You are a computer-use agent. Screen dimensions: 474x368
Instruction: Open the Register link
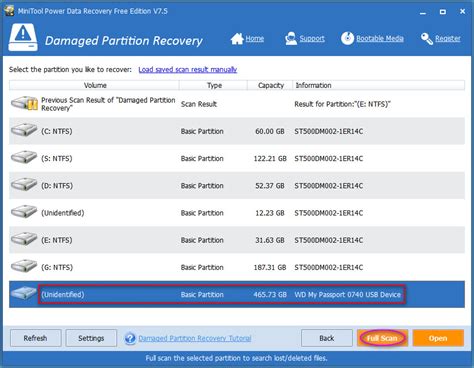pyautogui.click(x=448, y=39)
